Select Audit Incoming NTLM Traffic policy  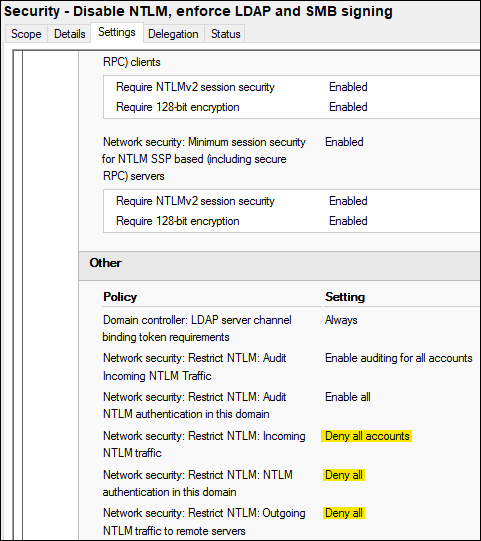click(195, 366)
